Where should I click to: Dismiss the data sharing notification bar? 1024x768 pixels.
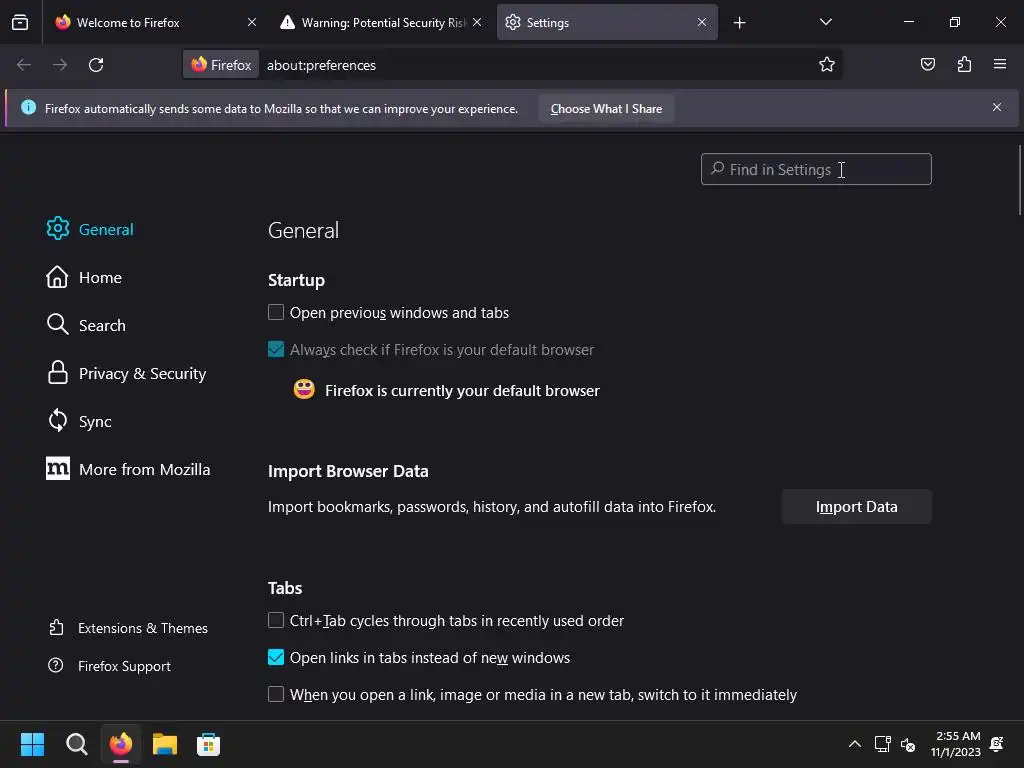pos(996,108)
